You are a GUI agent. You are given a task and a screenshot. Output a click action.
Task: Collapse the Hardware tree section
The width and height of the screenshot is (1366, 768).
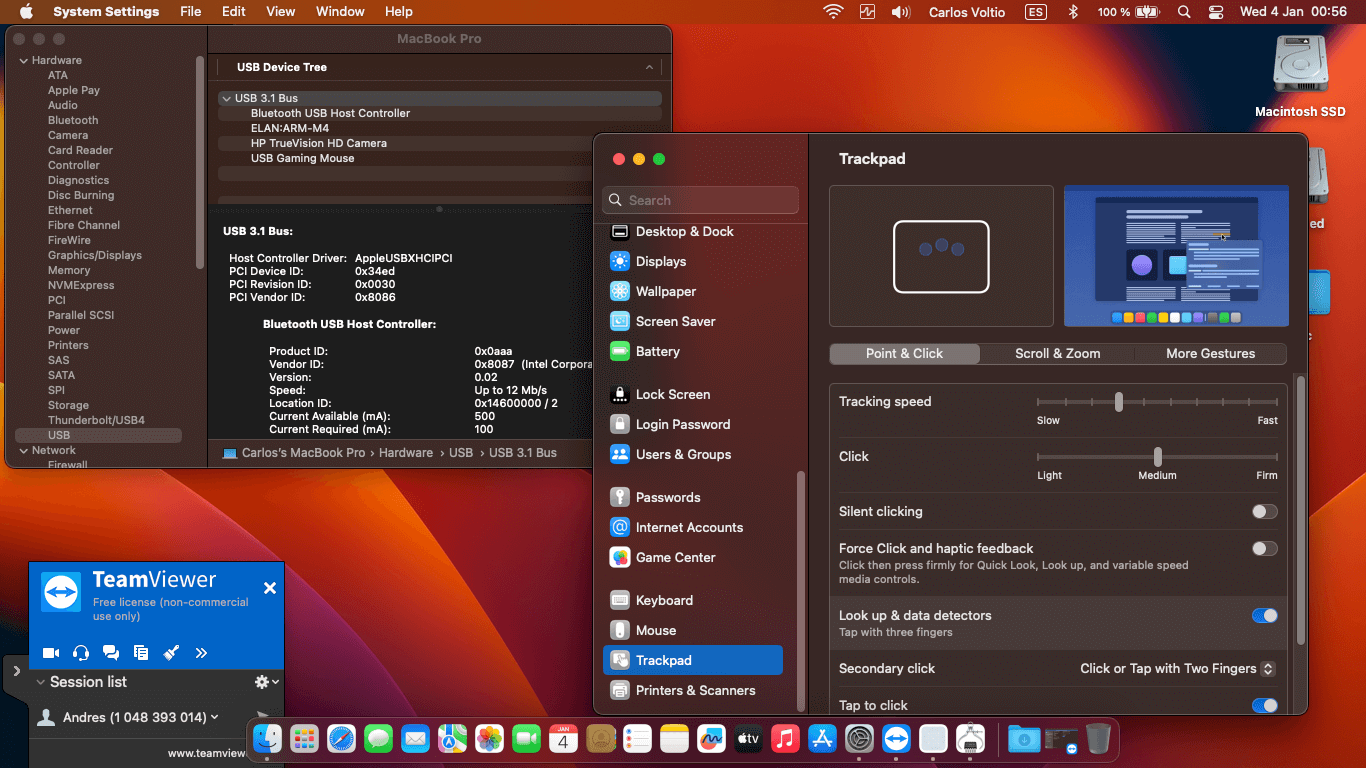pyautogui.click(x=24, y=61)
